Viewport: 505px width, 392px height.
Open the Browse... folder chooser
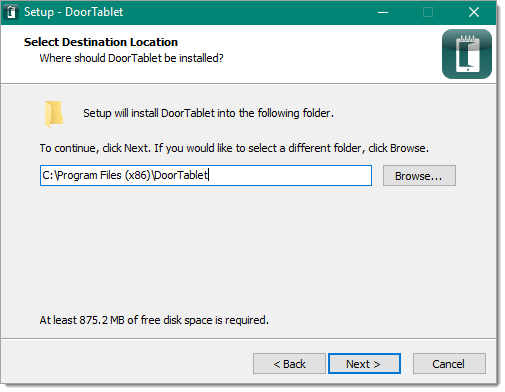point(419,176)
